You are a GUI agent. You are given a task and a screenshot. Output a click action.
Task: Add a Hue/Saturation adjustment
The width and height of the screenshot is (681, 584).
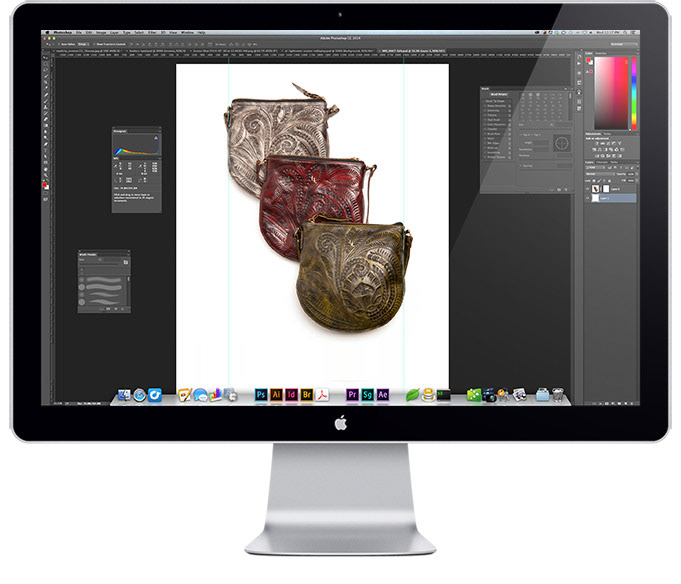coord(594,150)
